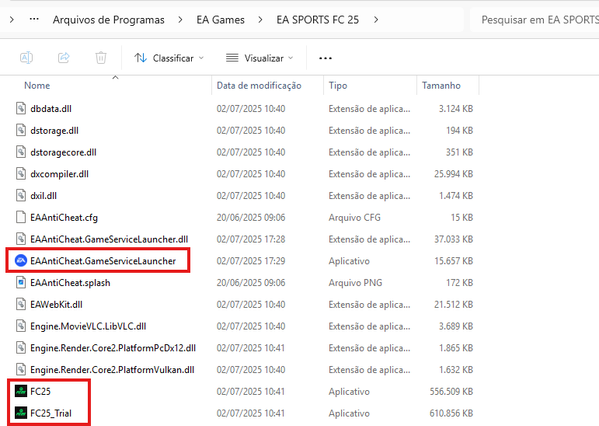Focus the Pesquisar em EA SPORTS search box
599x426 pixels.
point(534,19)
